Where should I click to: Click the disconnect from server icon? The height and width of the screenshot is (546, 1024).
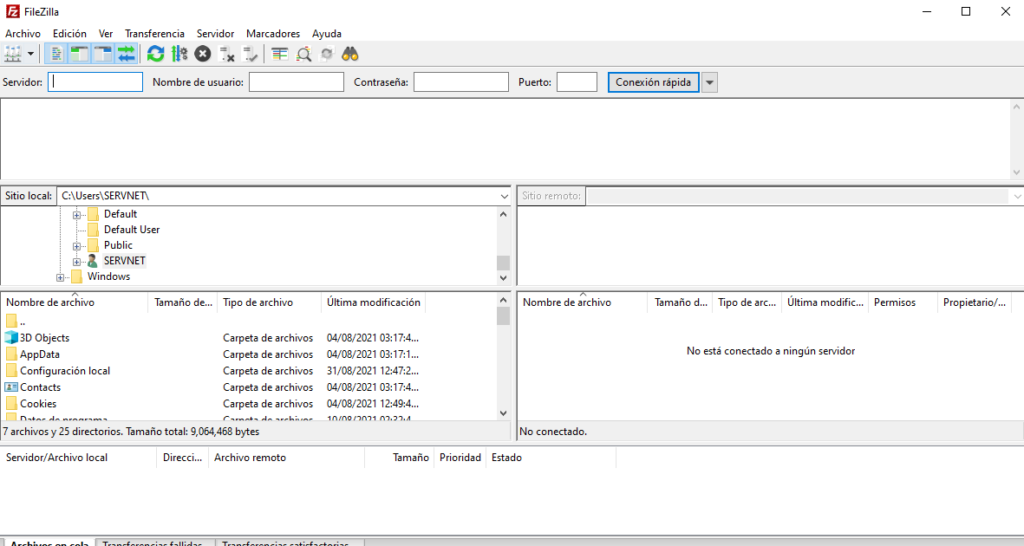(x=227, y=53)
